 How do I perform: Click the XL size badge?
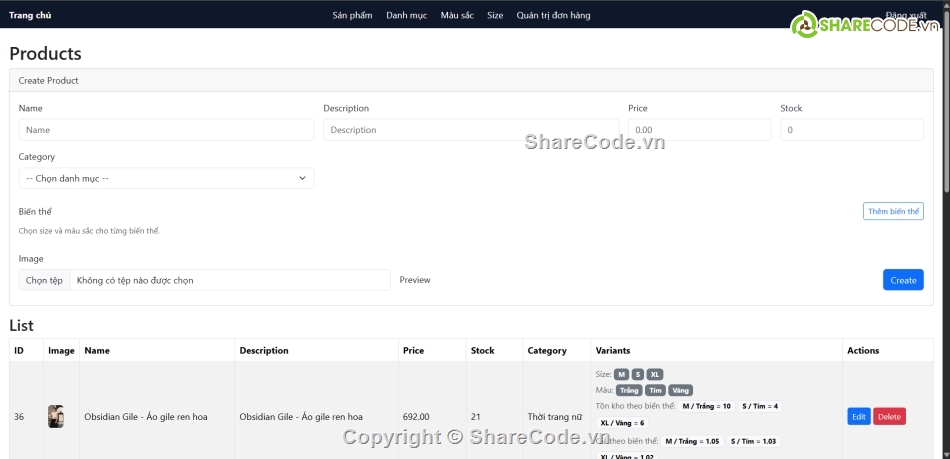(x=655, y=374)
